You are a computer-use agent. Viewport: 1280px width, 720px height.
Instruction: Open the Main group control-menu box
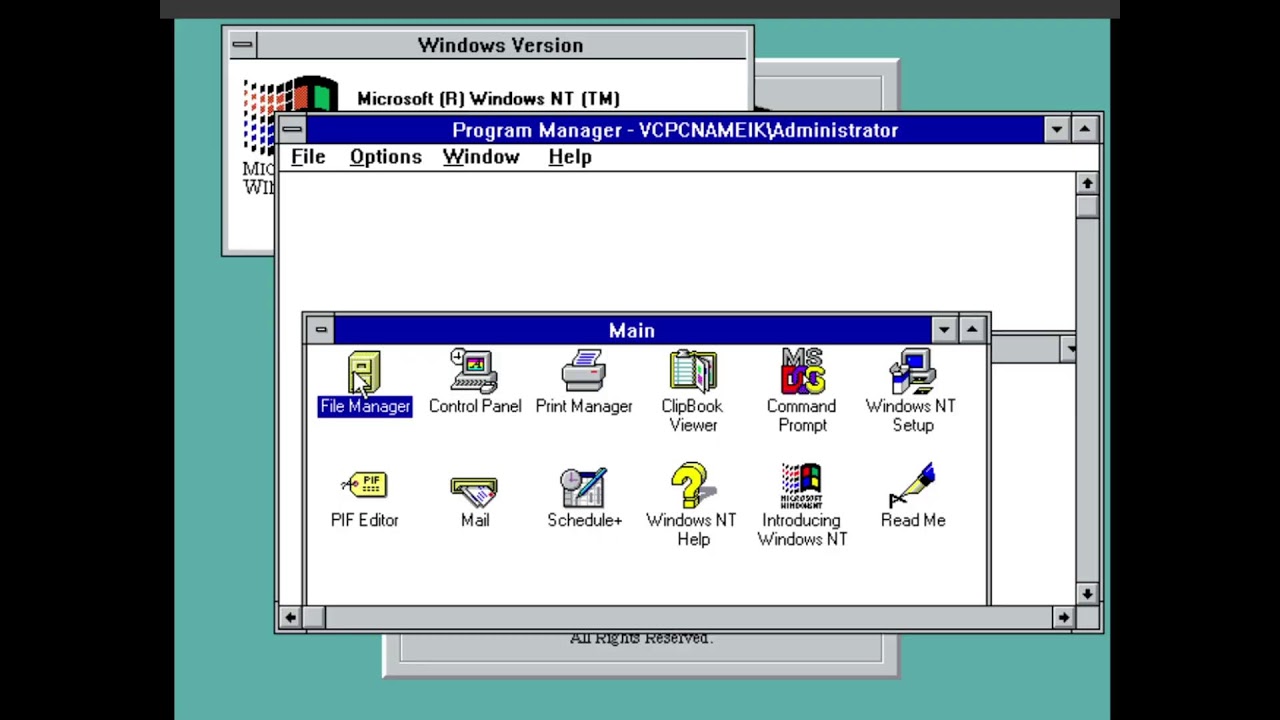coord(320,330)
